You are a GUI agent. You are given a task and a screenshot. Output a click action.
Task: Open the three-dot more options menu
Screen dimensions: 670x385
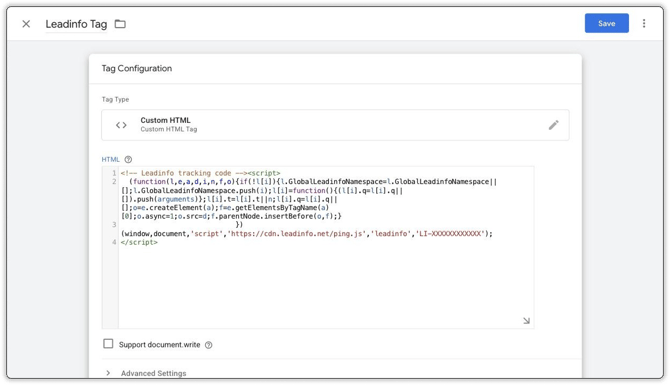[644, 23]
